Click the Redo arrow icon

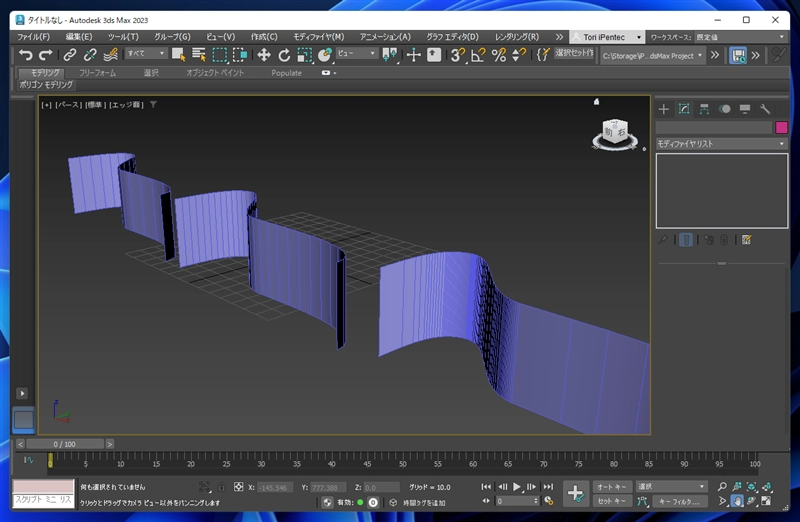tap(46, 55)
